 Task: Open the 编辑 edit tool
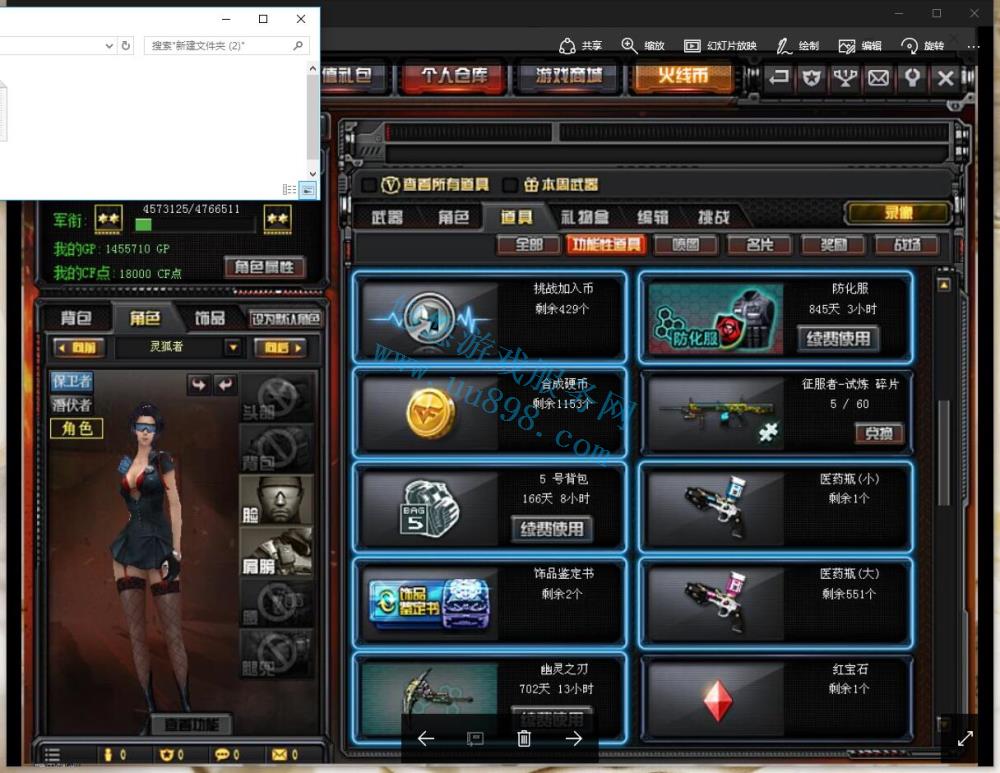860,45
